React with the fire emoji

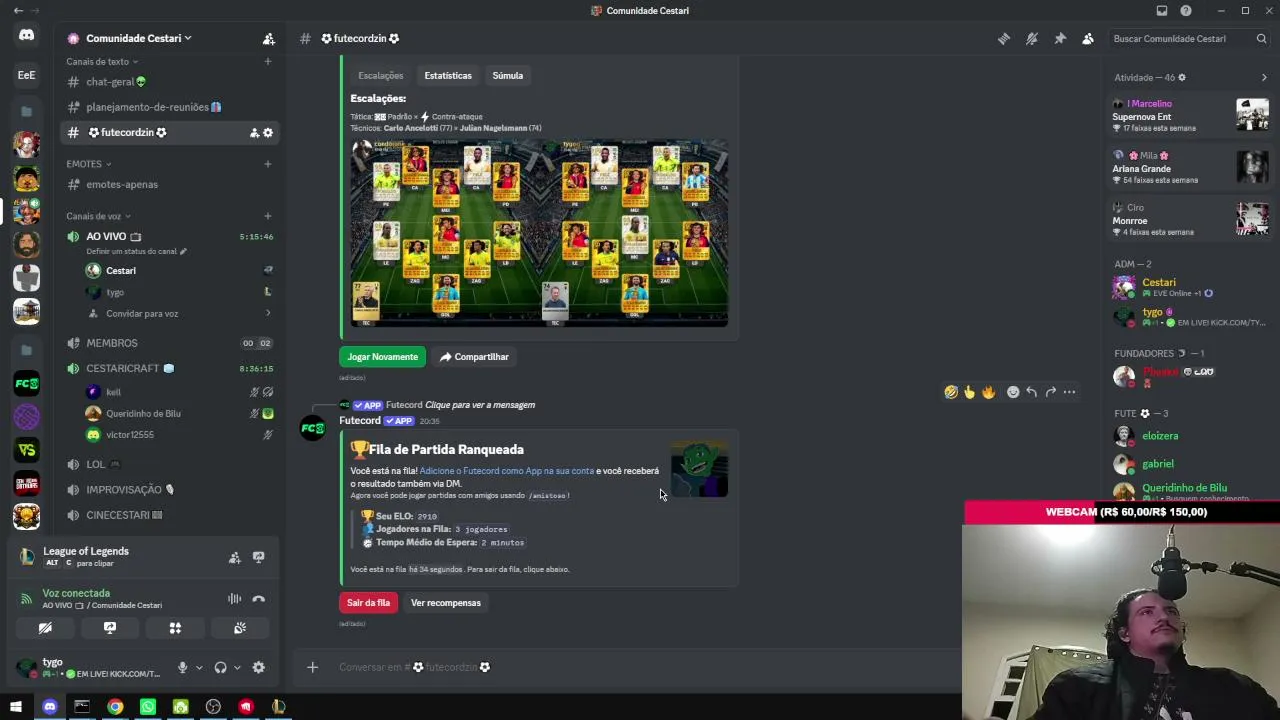(x=989, y=392)
